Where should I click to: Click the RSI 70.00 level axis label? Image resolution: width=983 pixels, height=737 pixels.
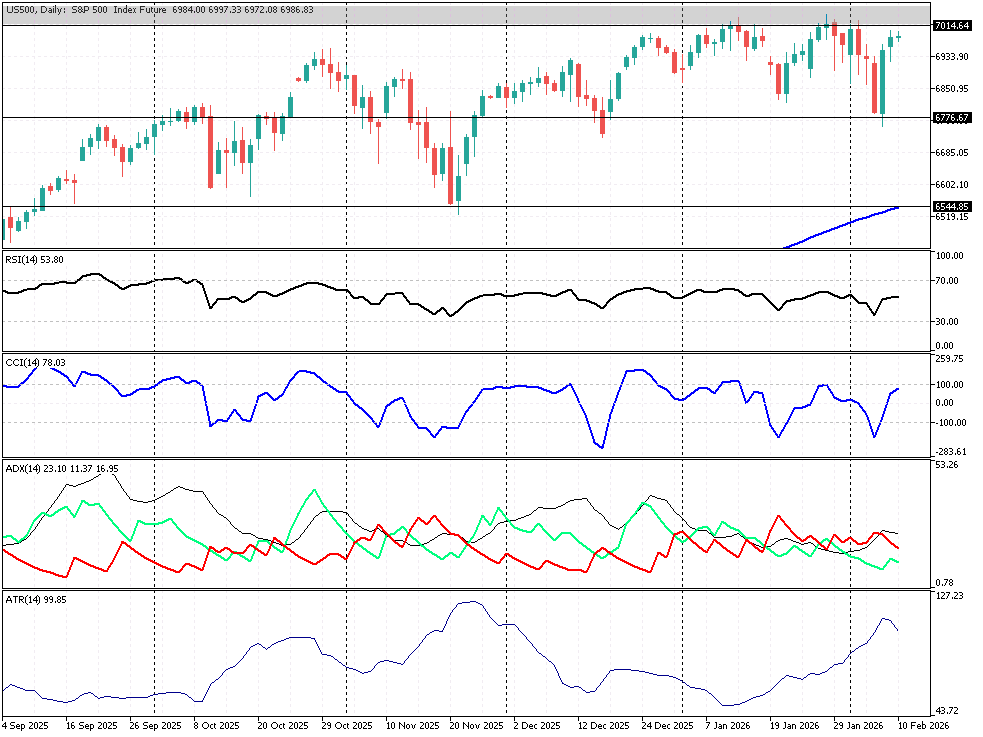coord(949,281)
